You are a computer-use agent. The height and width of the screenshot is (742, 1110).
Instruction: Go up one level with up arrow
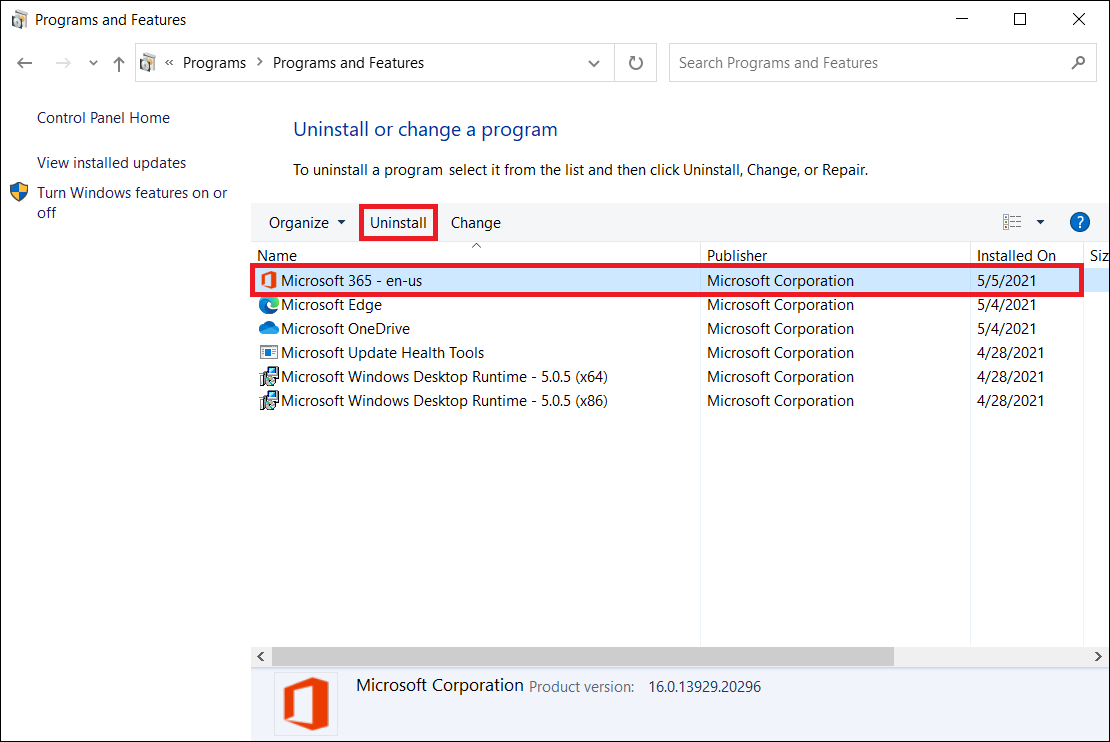click(119, 64)
